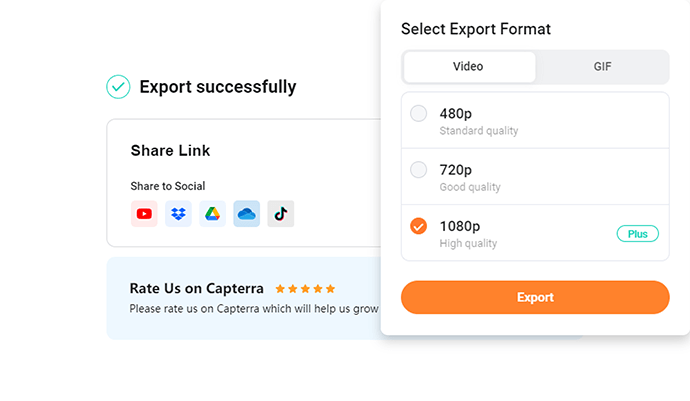
Task: Click the Select Export Format title
Action: (476, 29)
